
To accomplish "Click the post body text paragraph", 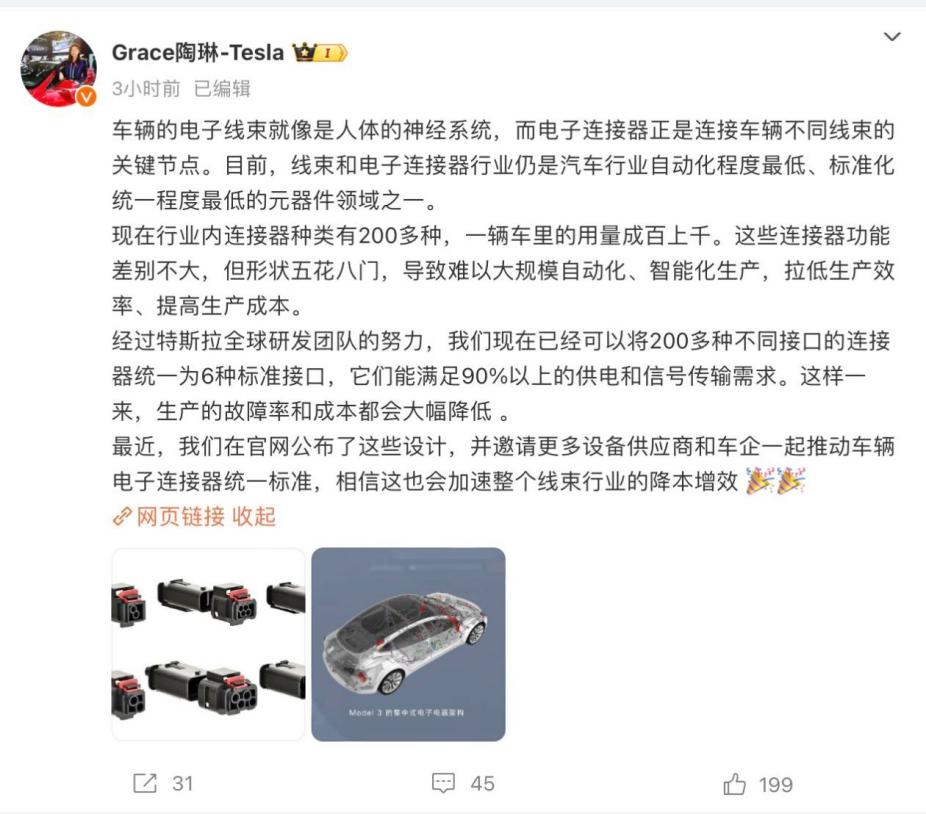I will pos(503,305).
